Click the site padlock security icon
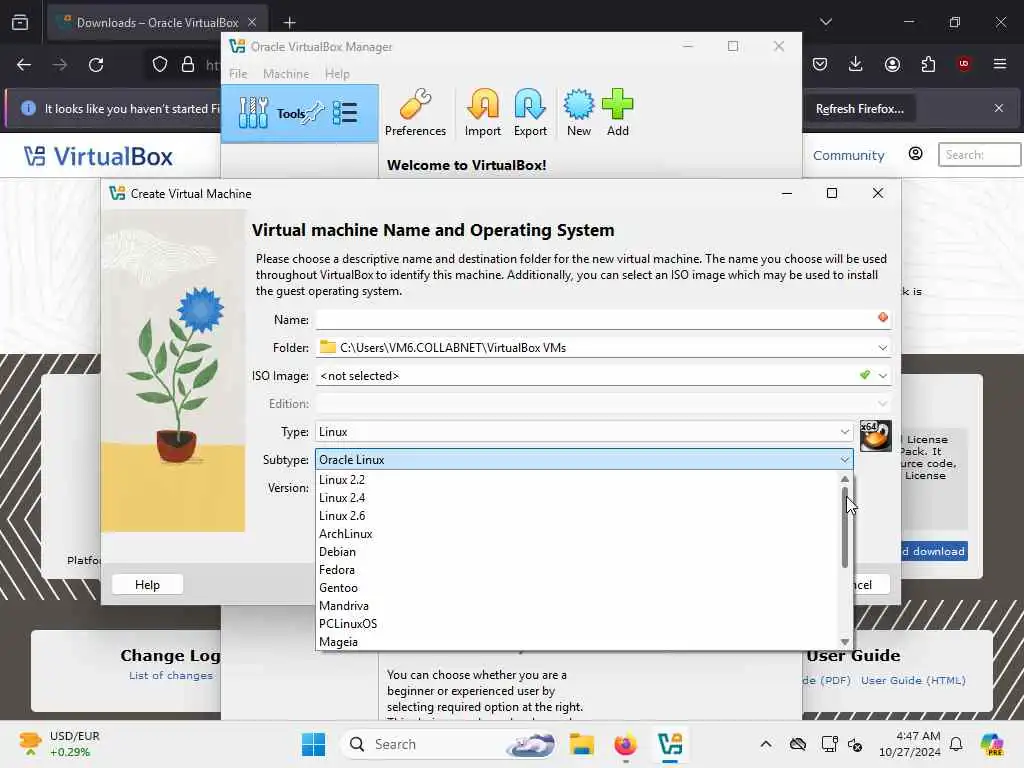This screenshot has height=768, width=1024. pos(188,65)
